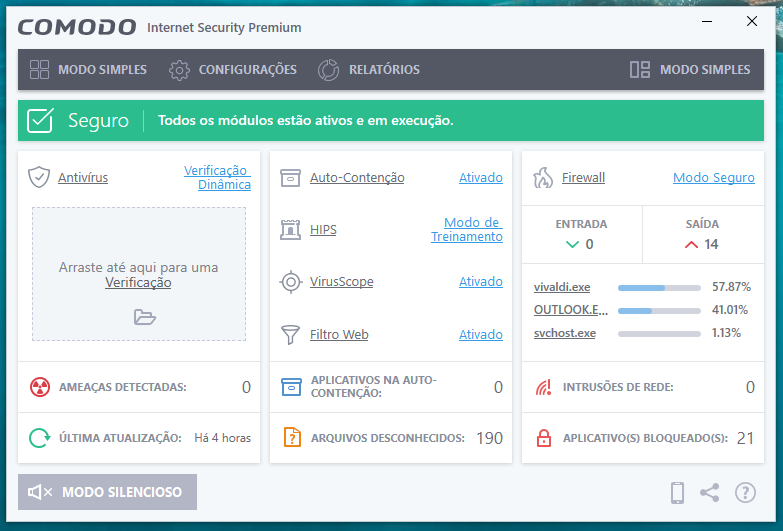Click the Configurações gear icon

tap(179, 70)
